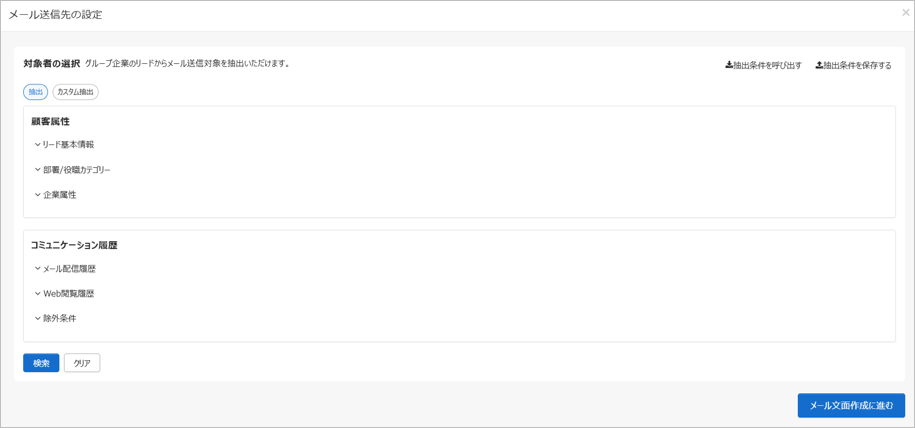Click the upload icon beside 抽出条件を保存する
This screenshot has width=915, height=428.
click(819, 66)
